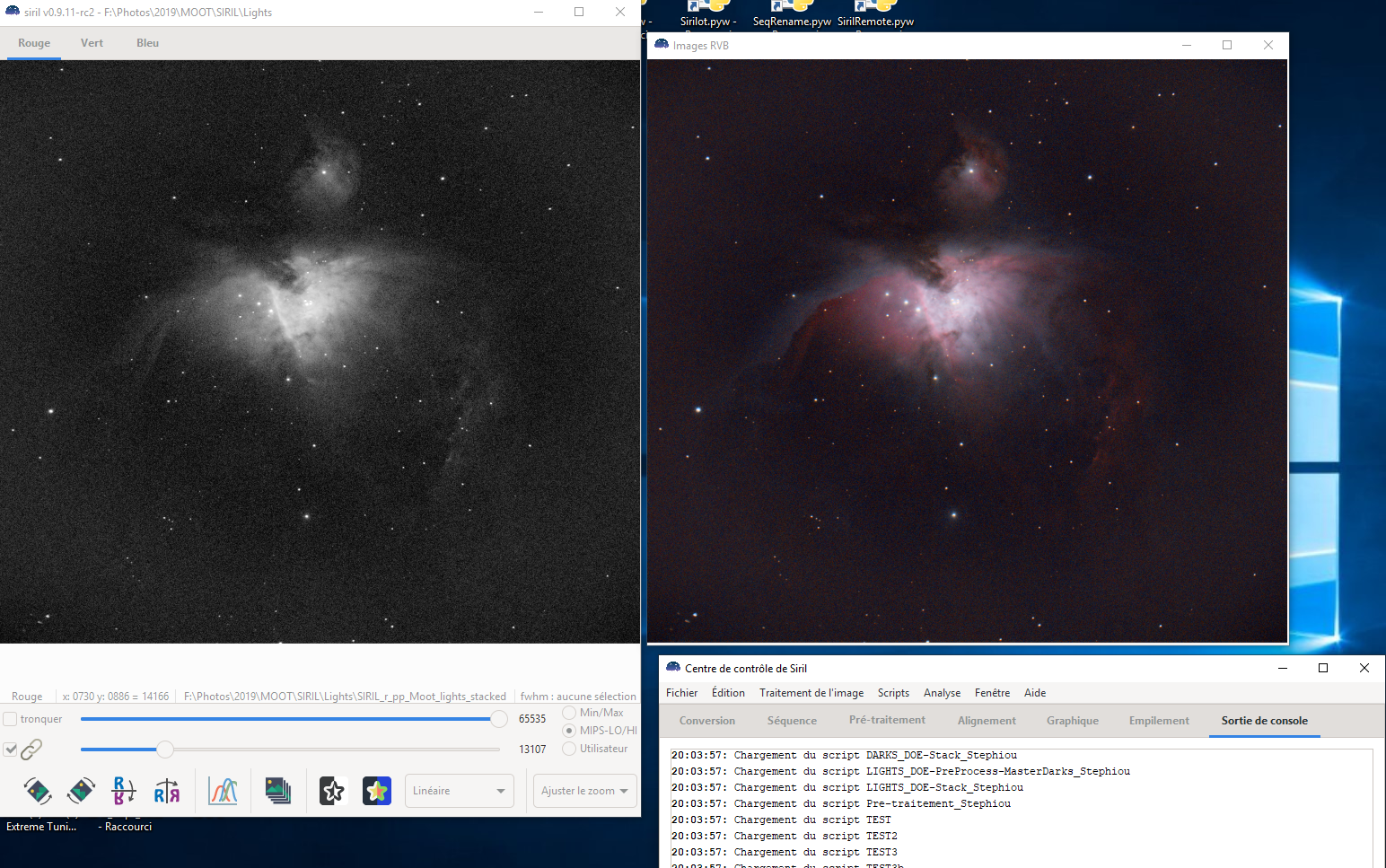Open the histogram tool
Image resolution: width=1386 pixels, height=868 pixels.
(223, 791)
